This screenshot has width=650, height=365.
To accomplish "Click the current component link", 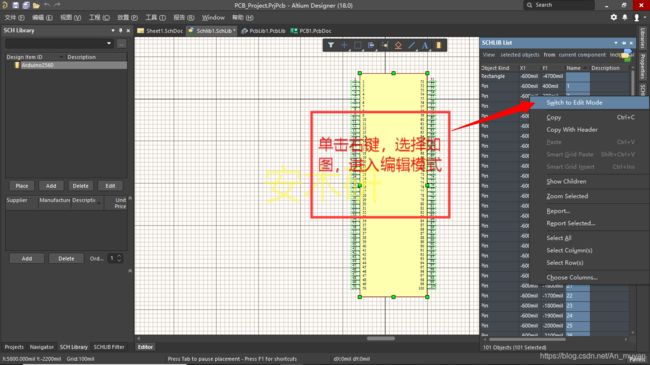I will 582,55.
